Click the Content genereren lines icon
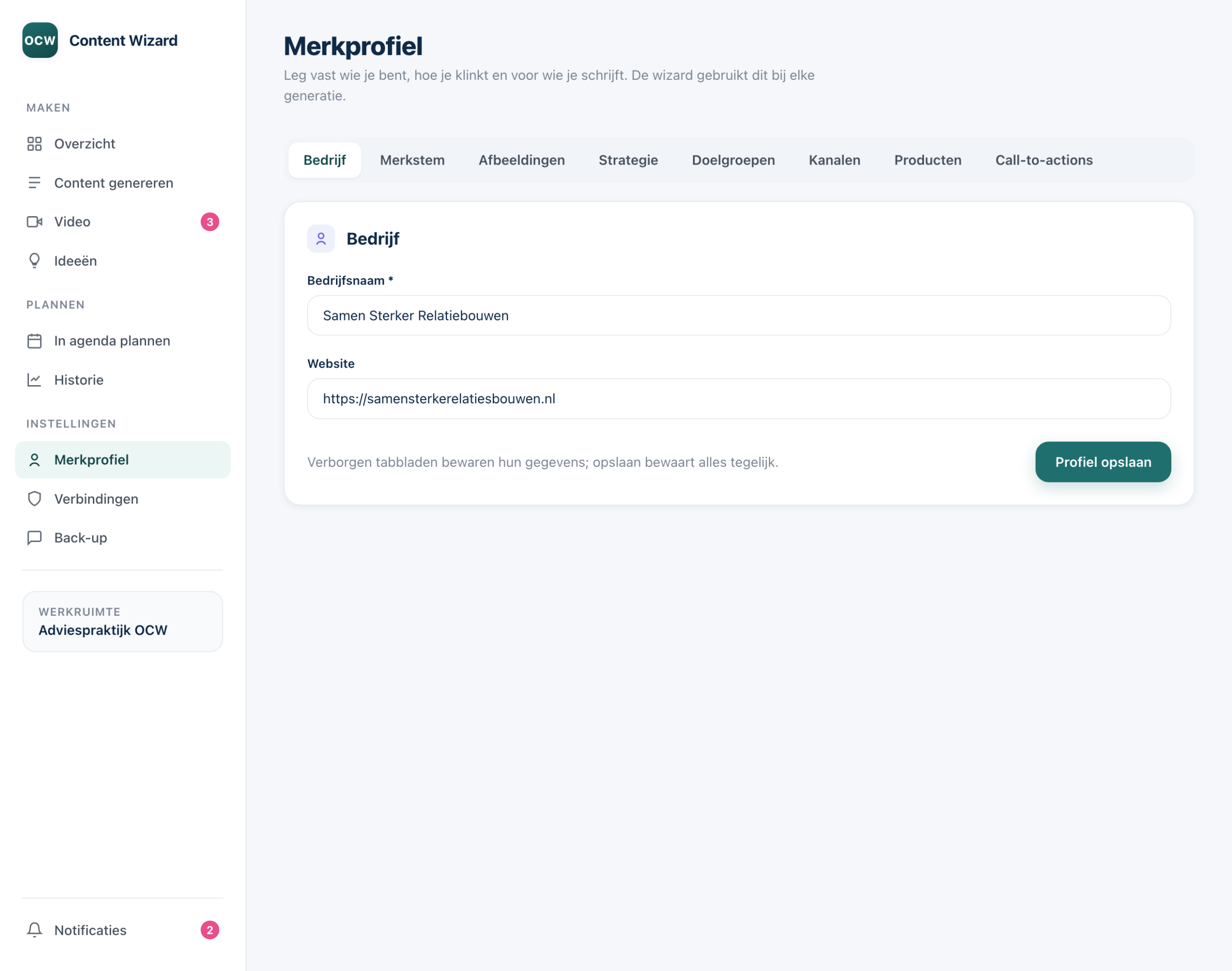 [35, 183]
